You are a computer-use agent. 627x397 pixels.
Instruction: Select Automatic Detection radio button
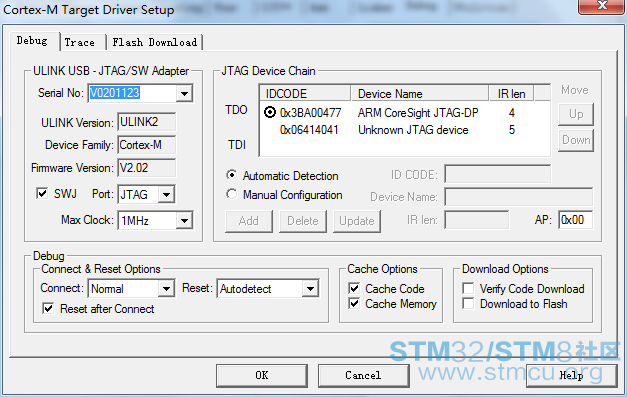[x=231, y=175]
